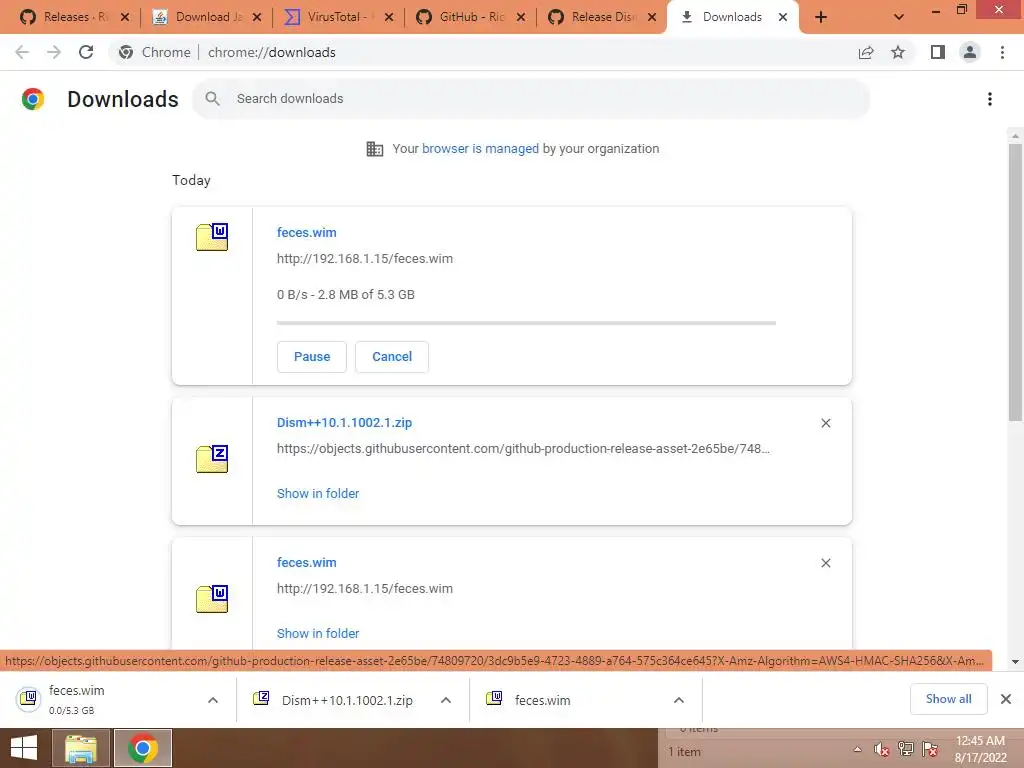
Task: Click the Chrome site info chip in address bar
Action: (155, 52)
